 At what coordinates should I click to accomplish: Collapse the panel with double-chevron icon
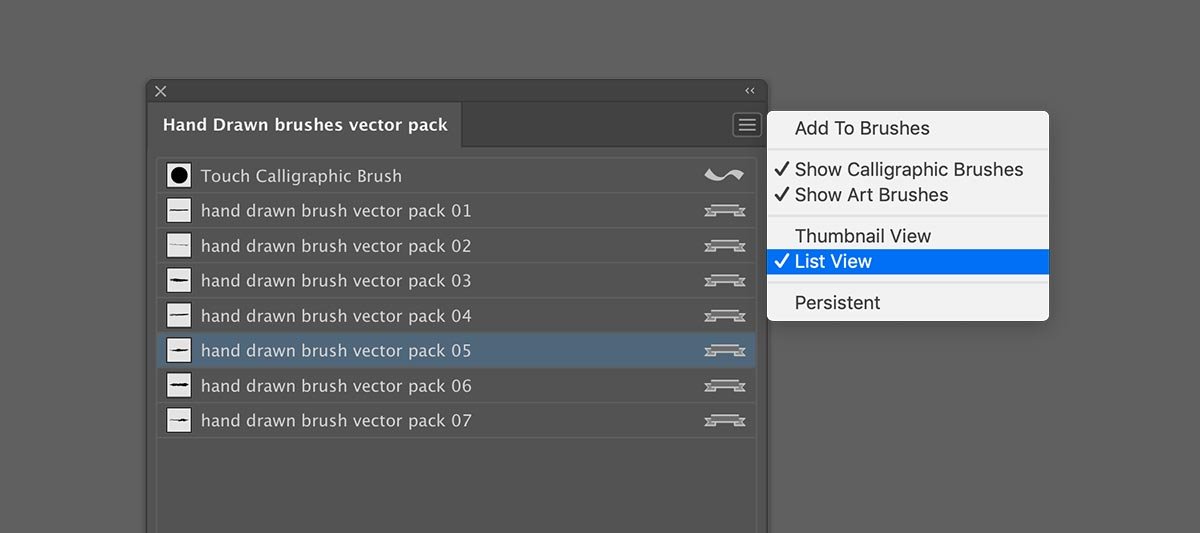tap(750, 91)
